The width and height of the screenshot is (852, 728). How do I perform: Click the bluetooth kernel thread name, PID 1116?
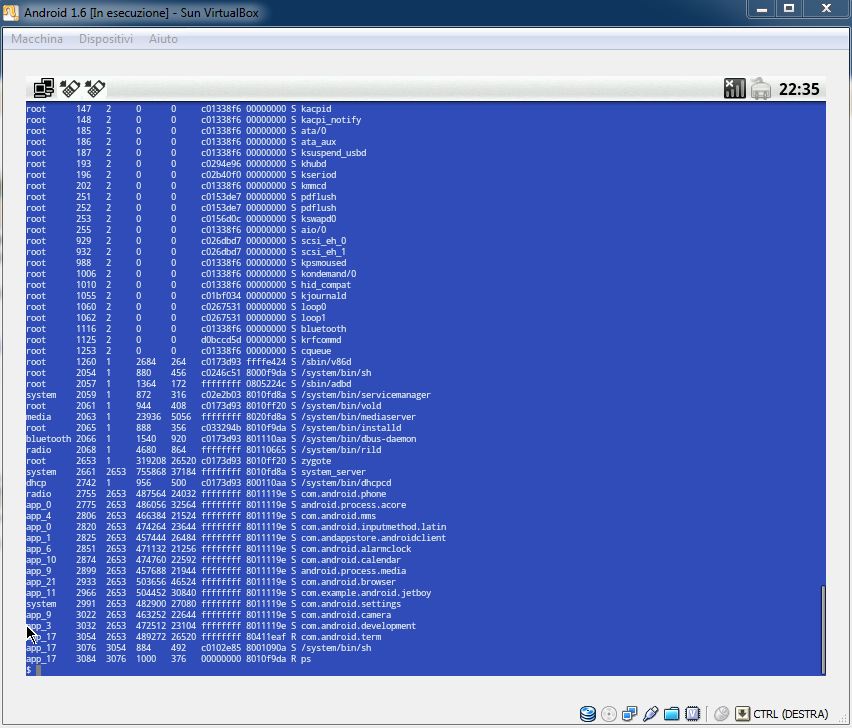pyautogui.click(x=323, y=329)
